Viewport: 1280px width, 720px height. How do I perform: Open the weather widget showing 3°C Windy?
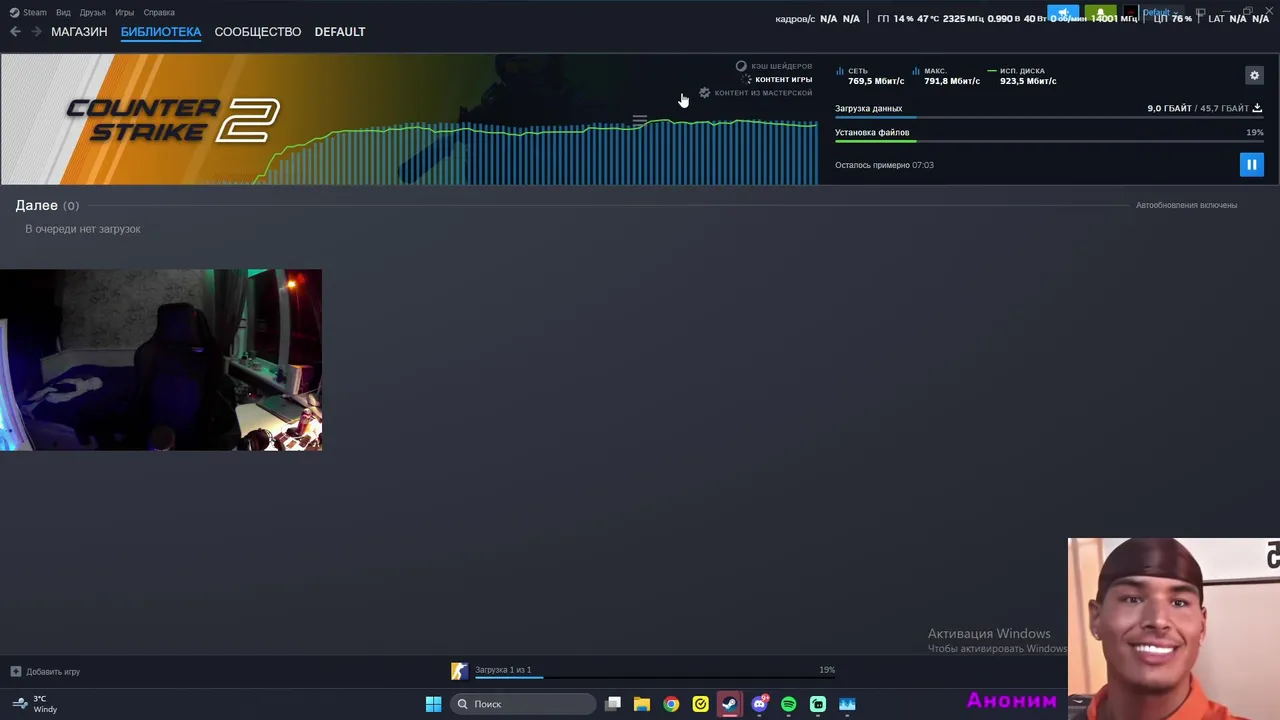click(x=34, y=704)
